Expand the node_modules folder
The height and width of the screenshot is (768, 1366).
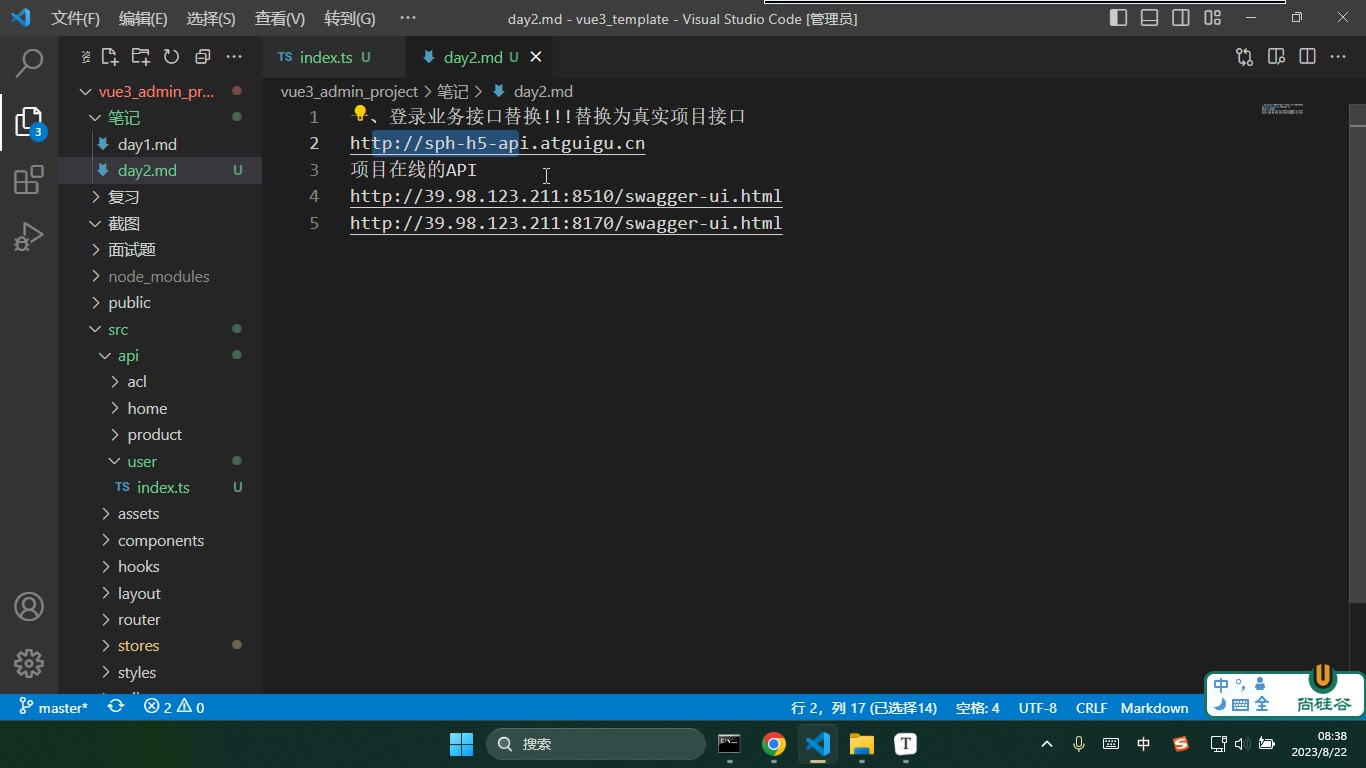click(160, 276)
